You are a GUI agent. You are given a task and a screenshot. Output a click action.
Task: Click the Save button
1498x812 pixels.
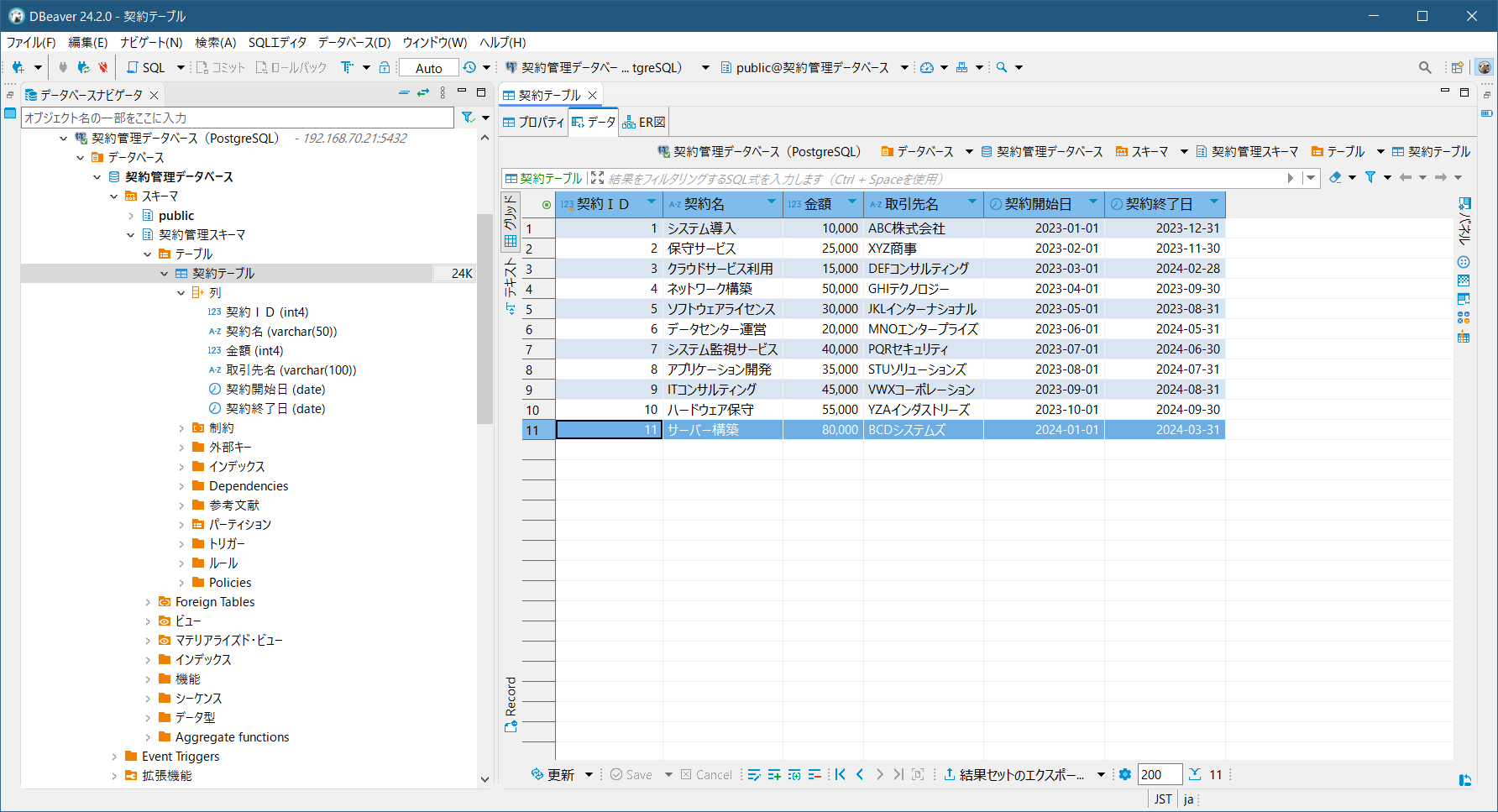[x=631, y=774]
